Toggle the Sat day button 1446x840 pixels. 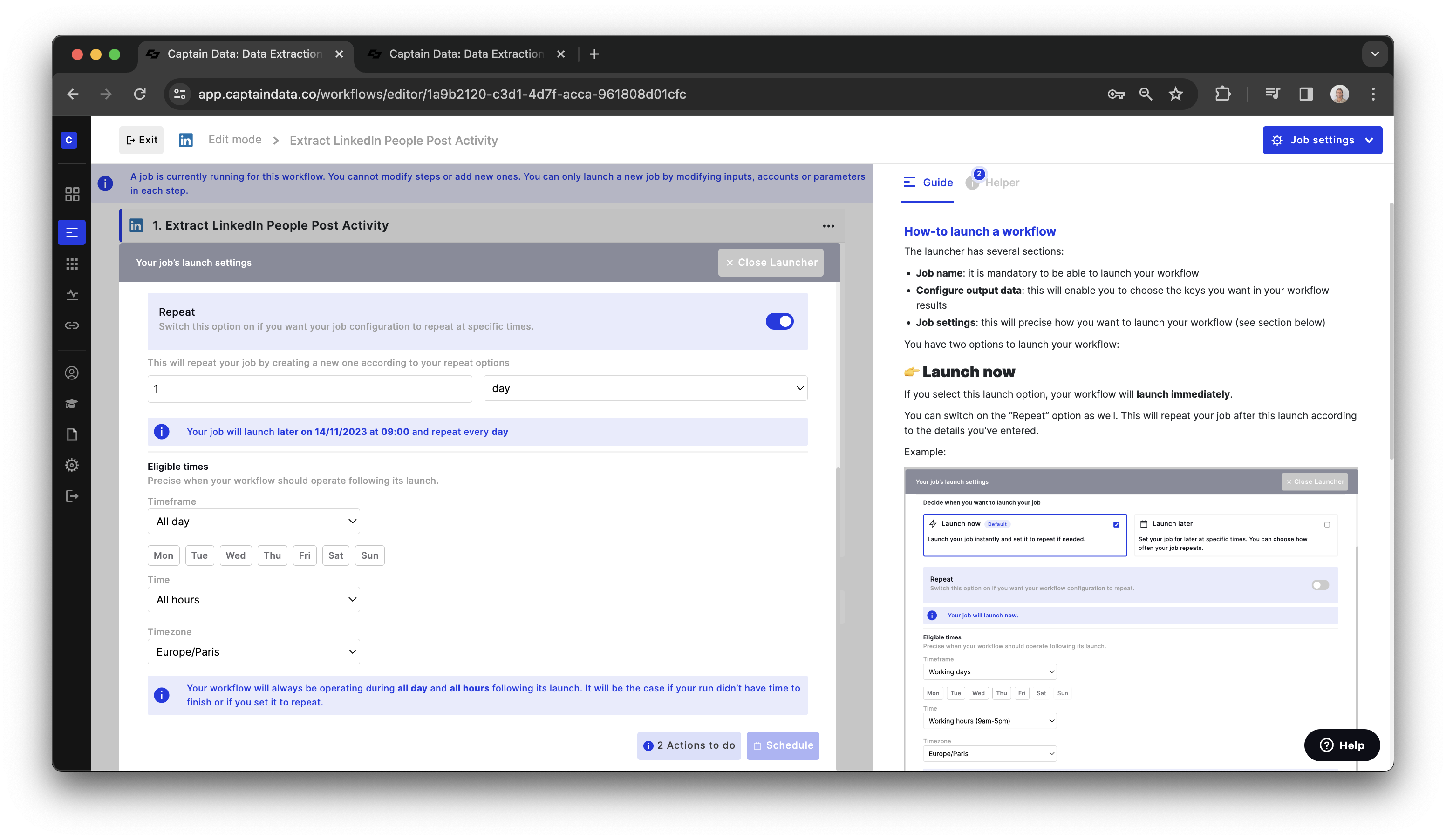click(336, 555)
